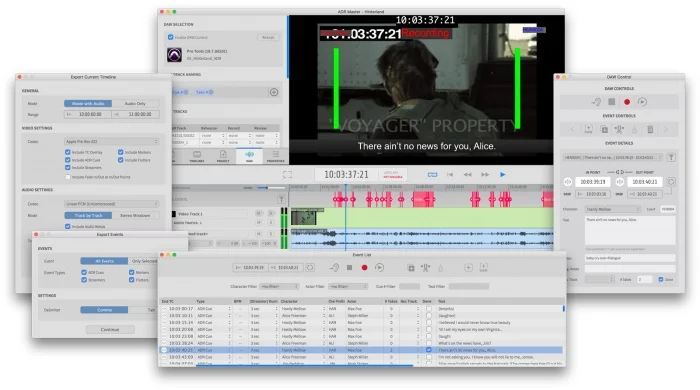Viewport: 700px width, 390px height.
Task: Click the review play icon in DAW Control
Action: [642, 102]
